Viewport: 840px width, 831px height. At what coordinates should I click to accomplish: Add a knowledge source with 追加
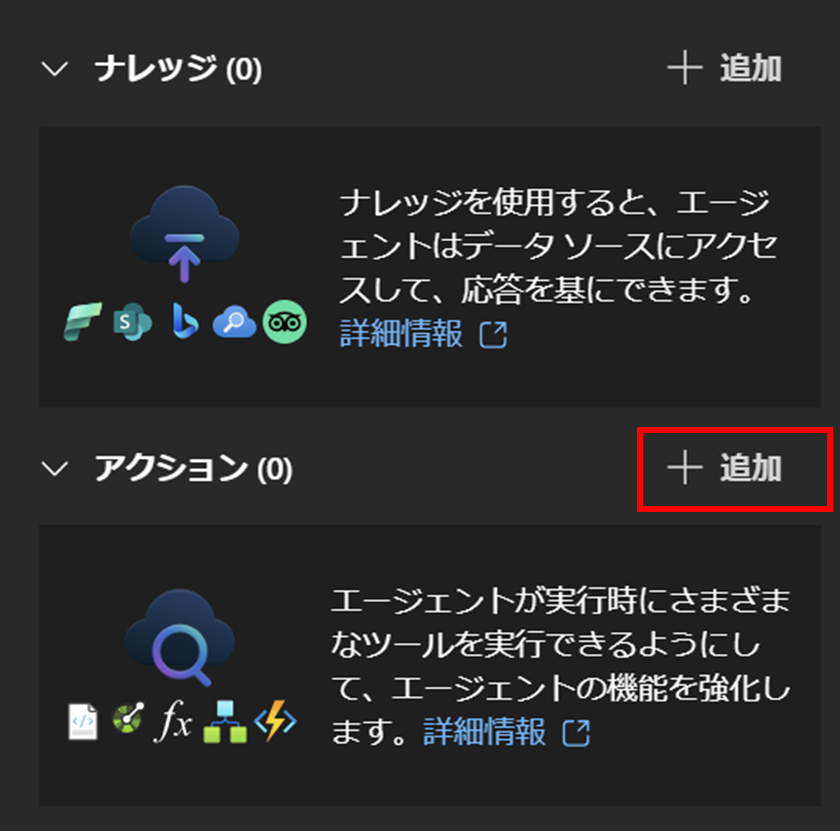[x=724, y=68]
